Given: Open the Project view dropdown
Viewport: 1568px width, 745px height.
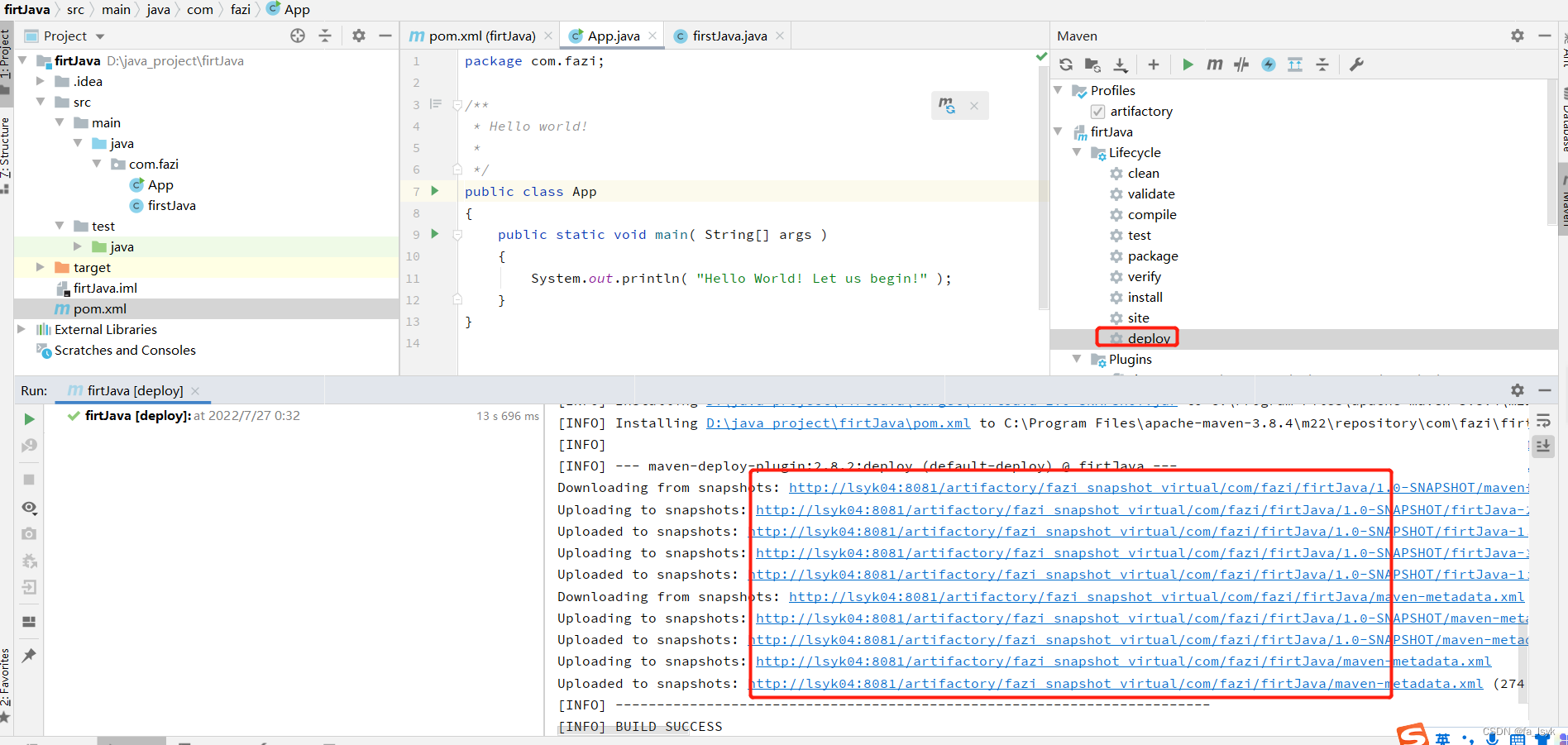Looking at the screenshot, I should [100, 36].
